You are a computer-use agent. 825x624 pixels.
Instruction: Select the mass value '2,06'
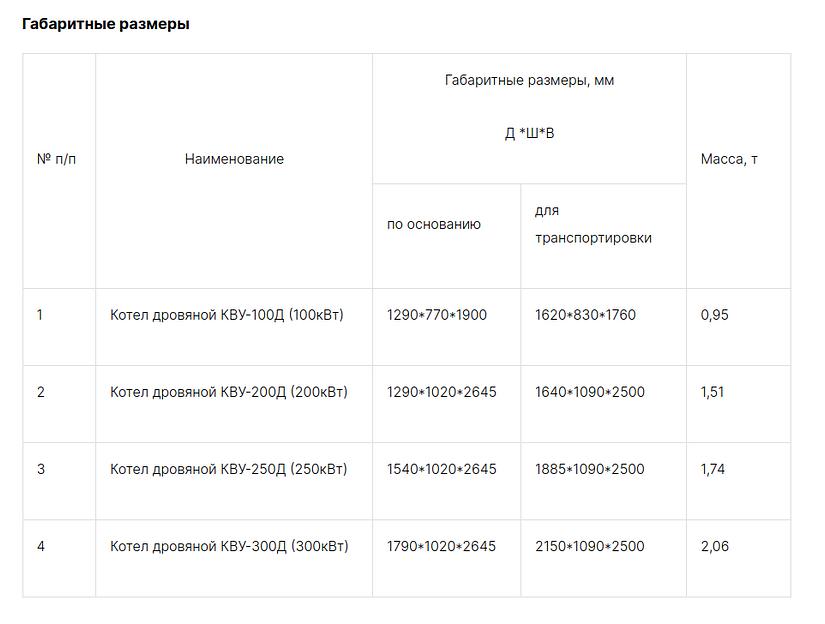point(715,546)
